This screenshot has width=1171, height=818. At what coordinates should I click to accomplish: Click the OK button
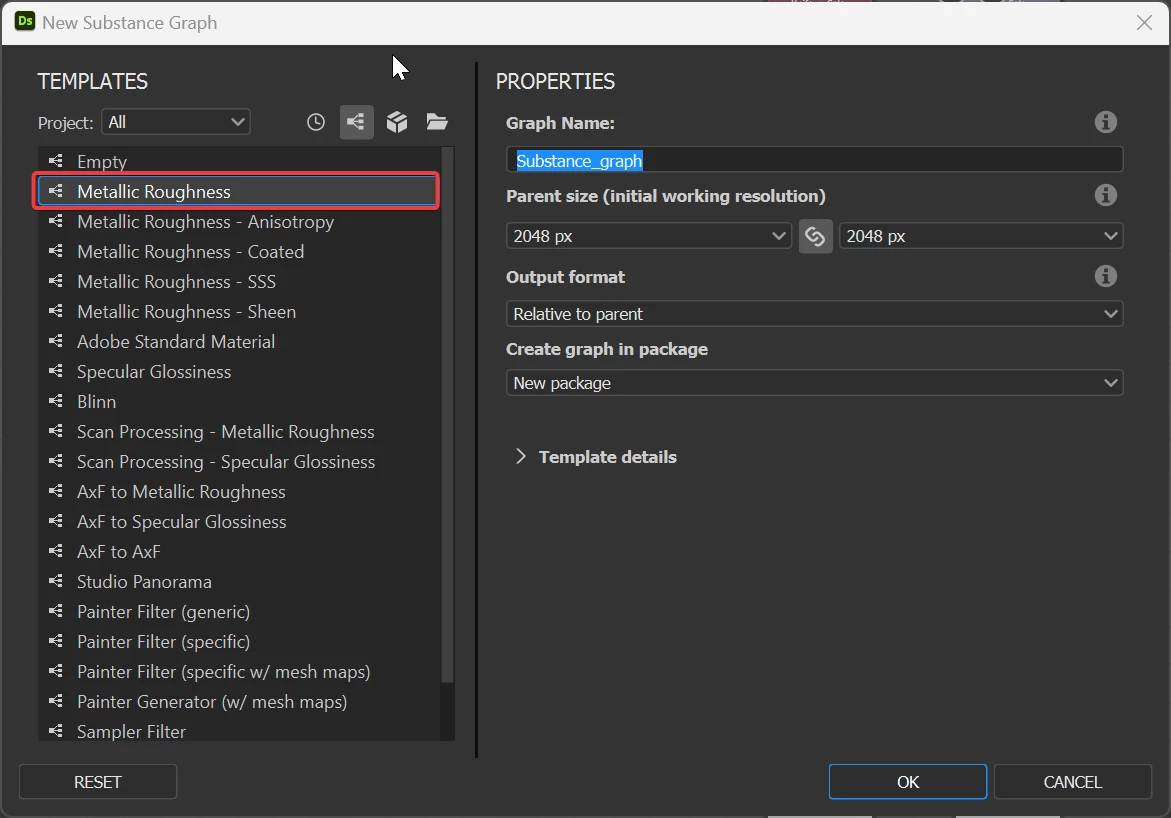point(907,782)
